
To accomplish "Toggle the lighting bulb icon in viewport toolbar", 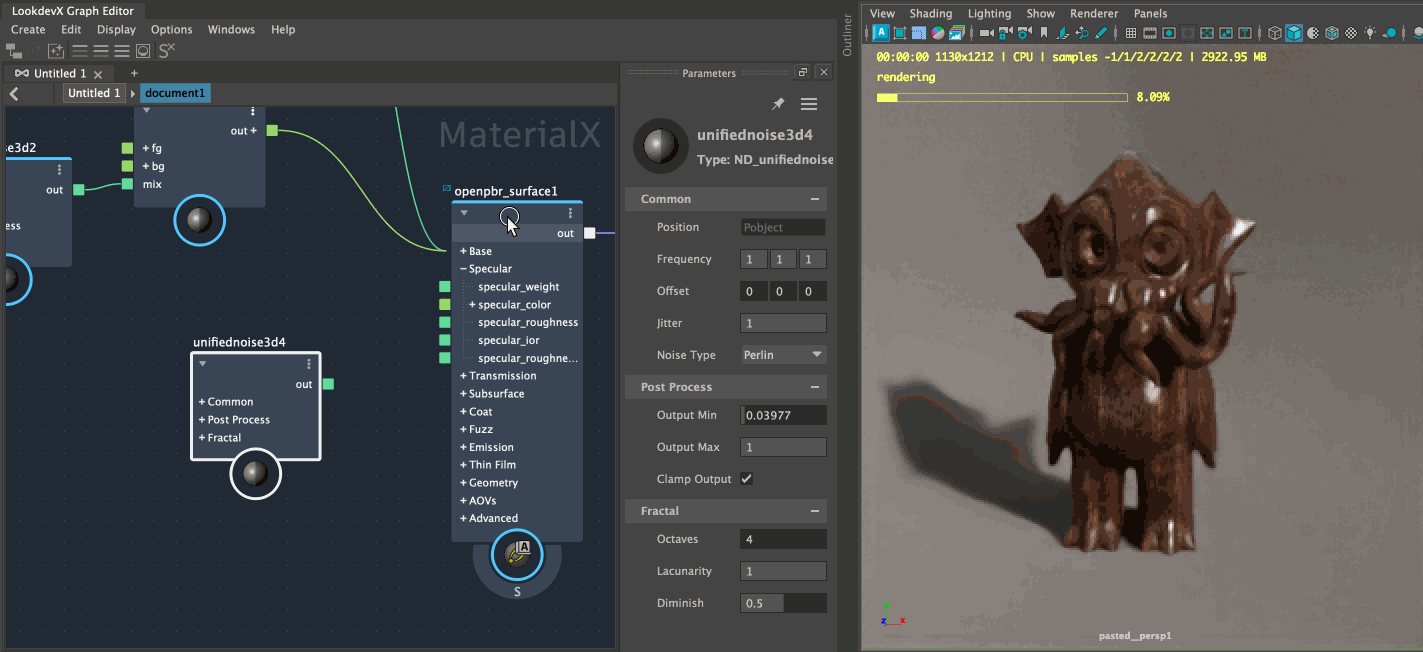I will coord(1370,32).
